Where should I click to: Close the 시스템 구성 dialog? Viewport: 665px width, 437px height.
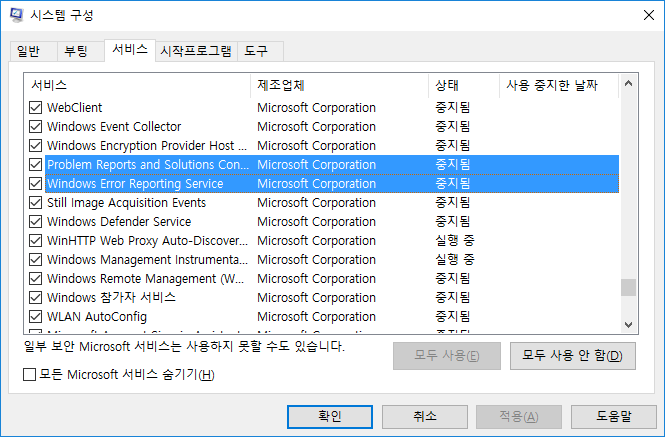(648, 15)
